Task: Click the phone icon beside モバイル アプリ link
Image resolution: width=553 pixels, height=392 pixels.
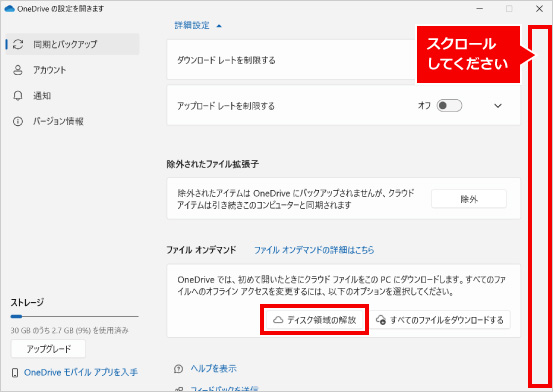Action: [x=15, y=373]
